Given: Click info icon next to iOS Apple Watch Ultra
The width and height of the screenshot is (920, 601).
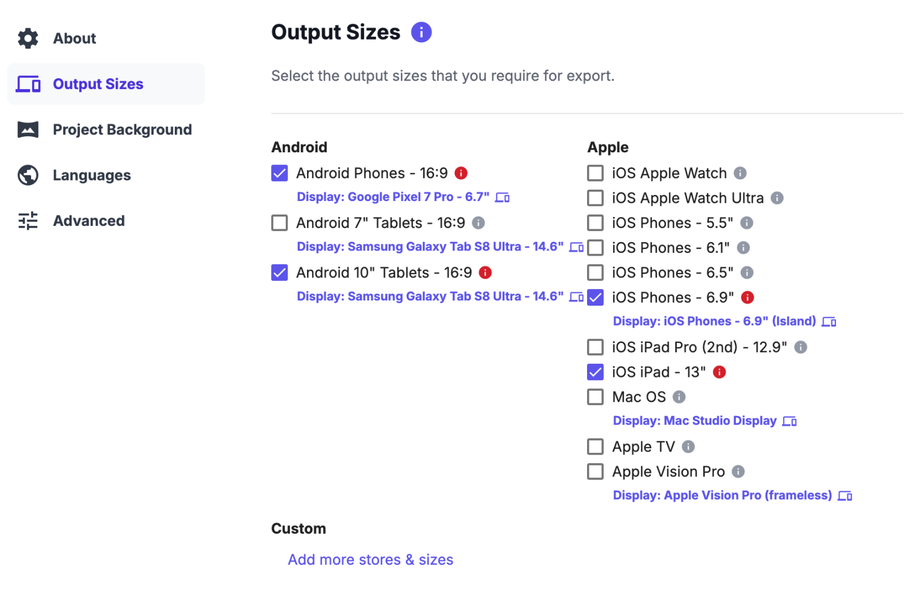Looking at the screenshot, I should tap(777, 198).
